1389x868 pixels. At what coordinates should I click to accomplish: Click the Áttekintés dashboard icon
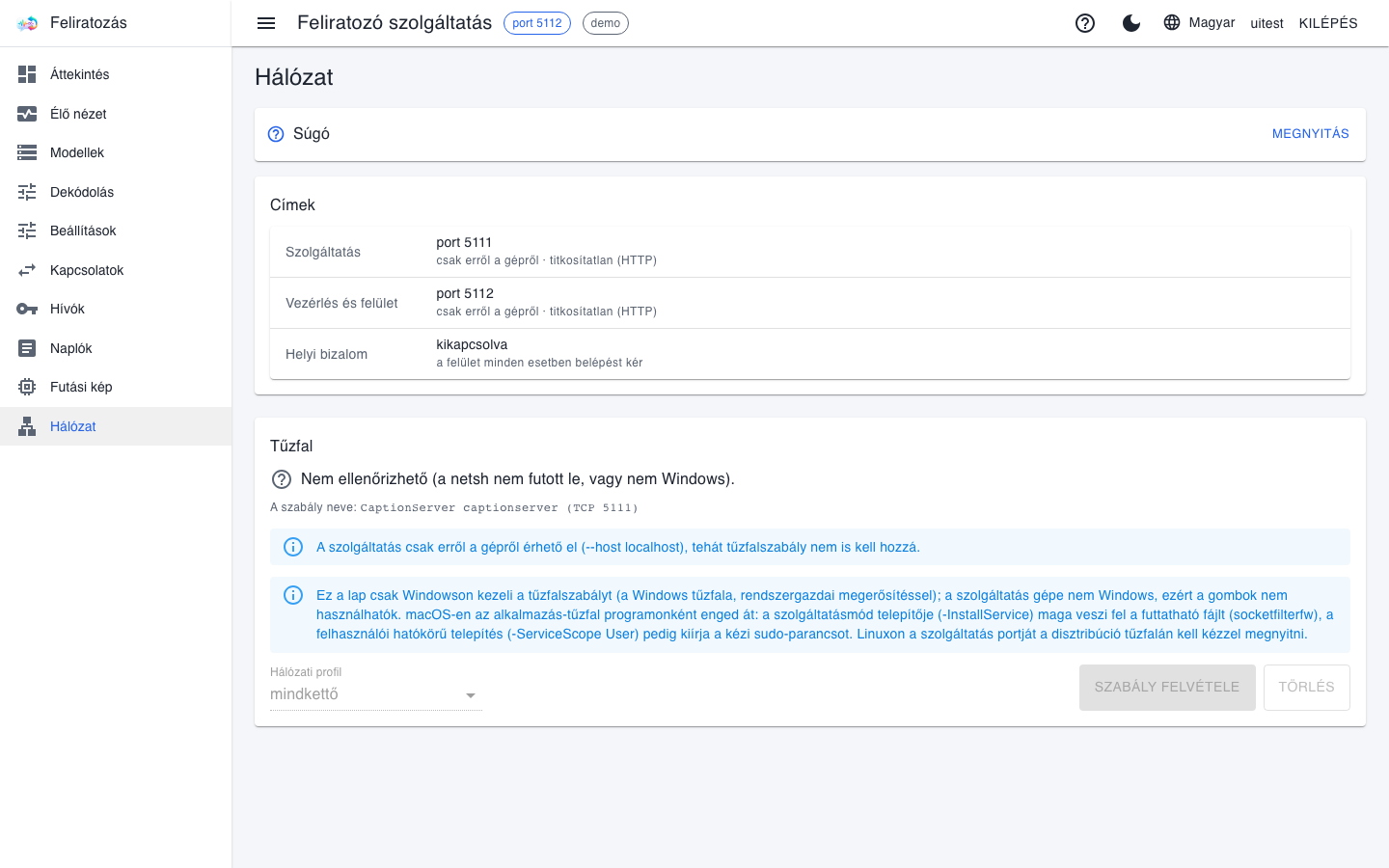[27, 74]
